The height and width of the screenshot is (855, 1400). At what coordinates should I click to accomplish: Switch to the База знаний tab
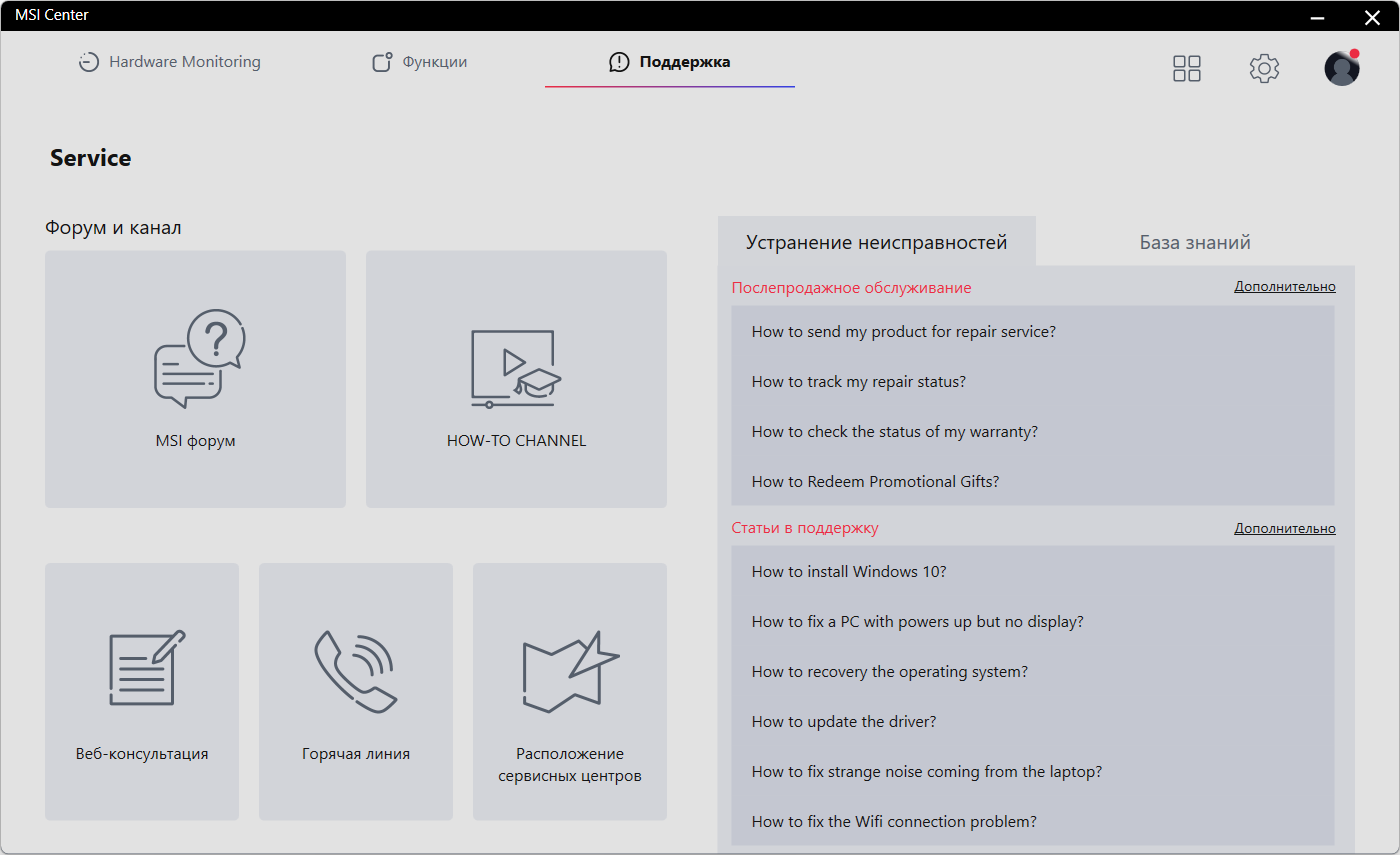pos(1195,242)
